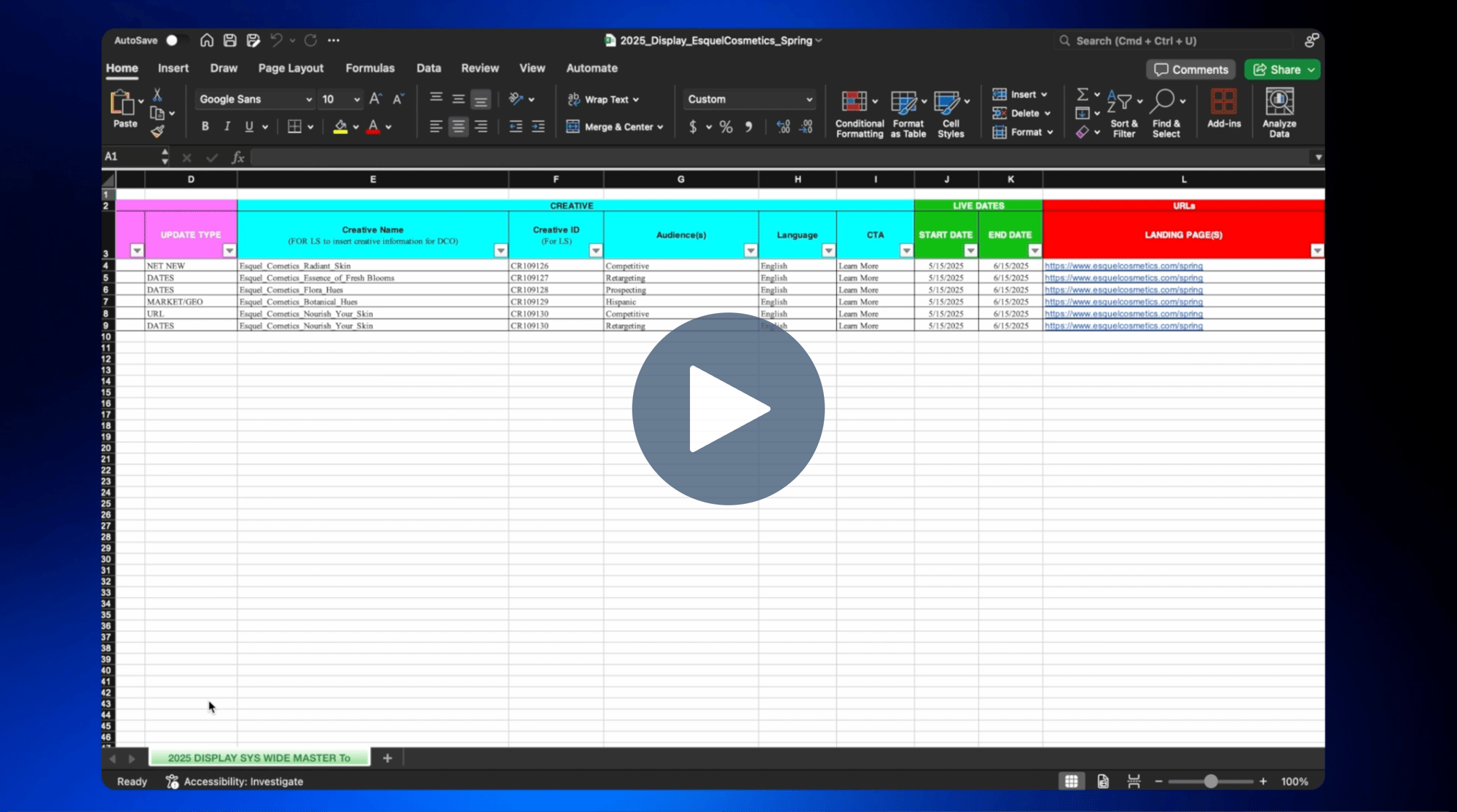Click the Undo arrow icon
The width and height of the screenshot is (1457, 812).
tap(276, 40)
